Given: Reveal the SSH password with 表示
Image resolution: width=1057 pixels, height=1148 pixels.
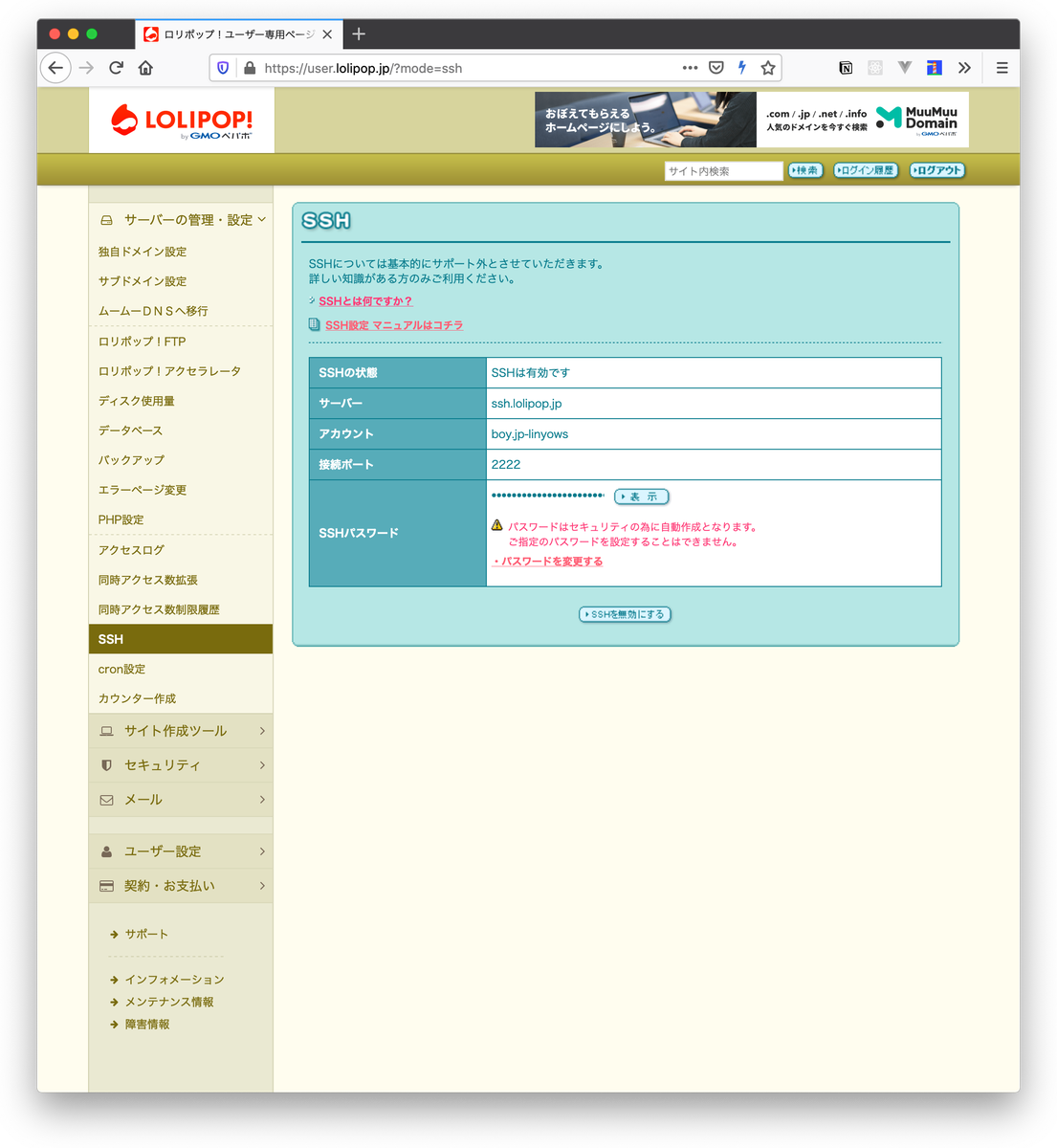Looking at the screenshot, I should [x=641, y=497].
